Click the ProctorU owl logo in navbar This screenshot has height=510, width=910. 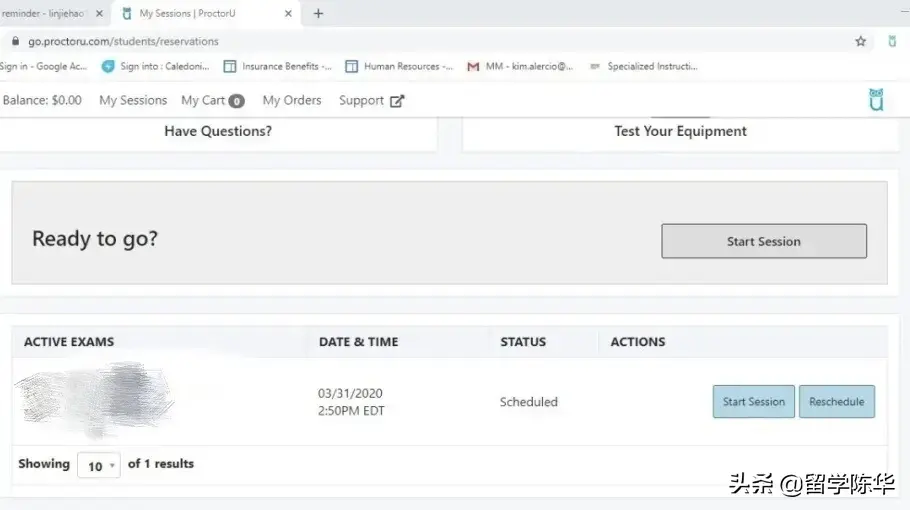[x=876, y=100]
